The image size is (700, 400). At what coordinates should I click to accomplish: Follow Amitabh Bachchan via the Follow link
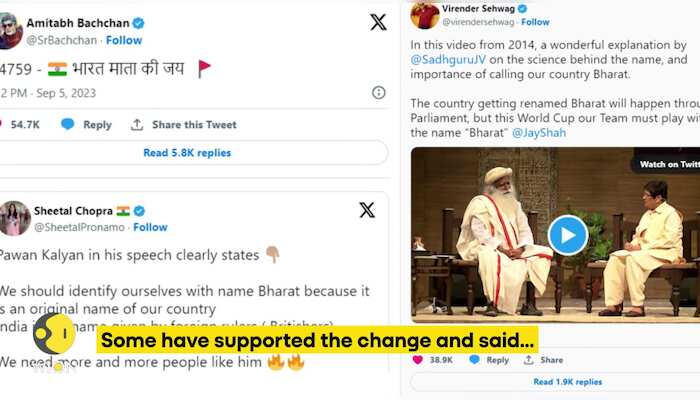click(x=123, y=40)
